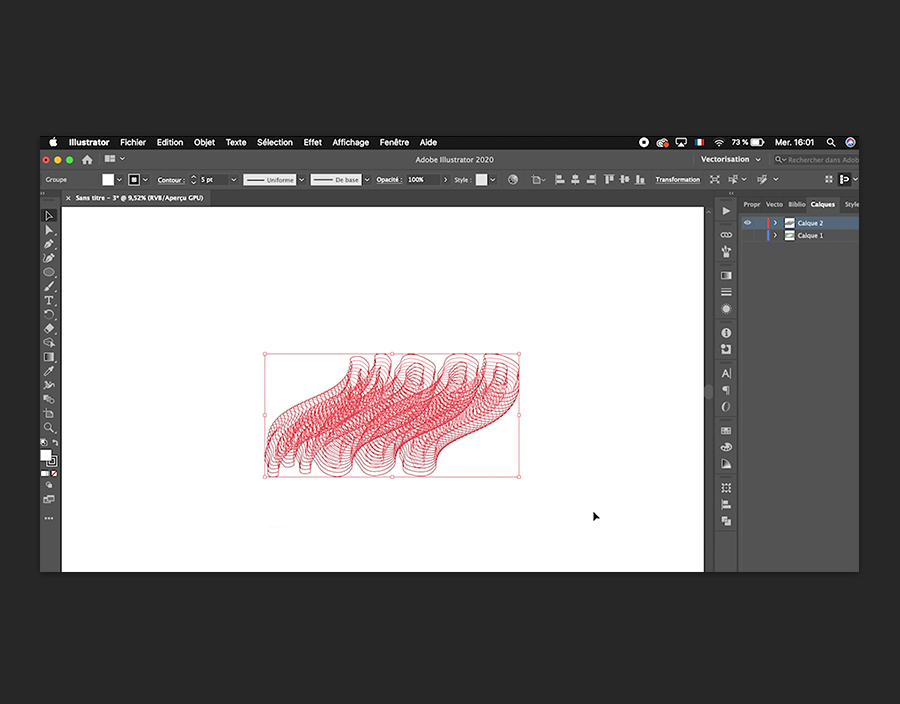
Task: Select the Ellipse tool
Action: pos(49,272)
